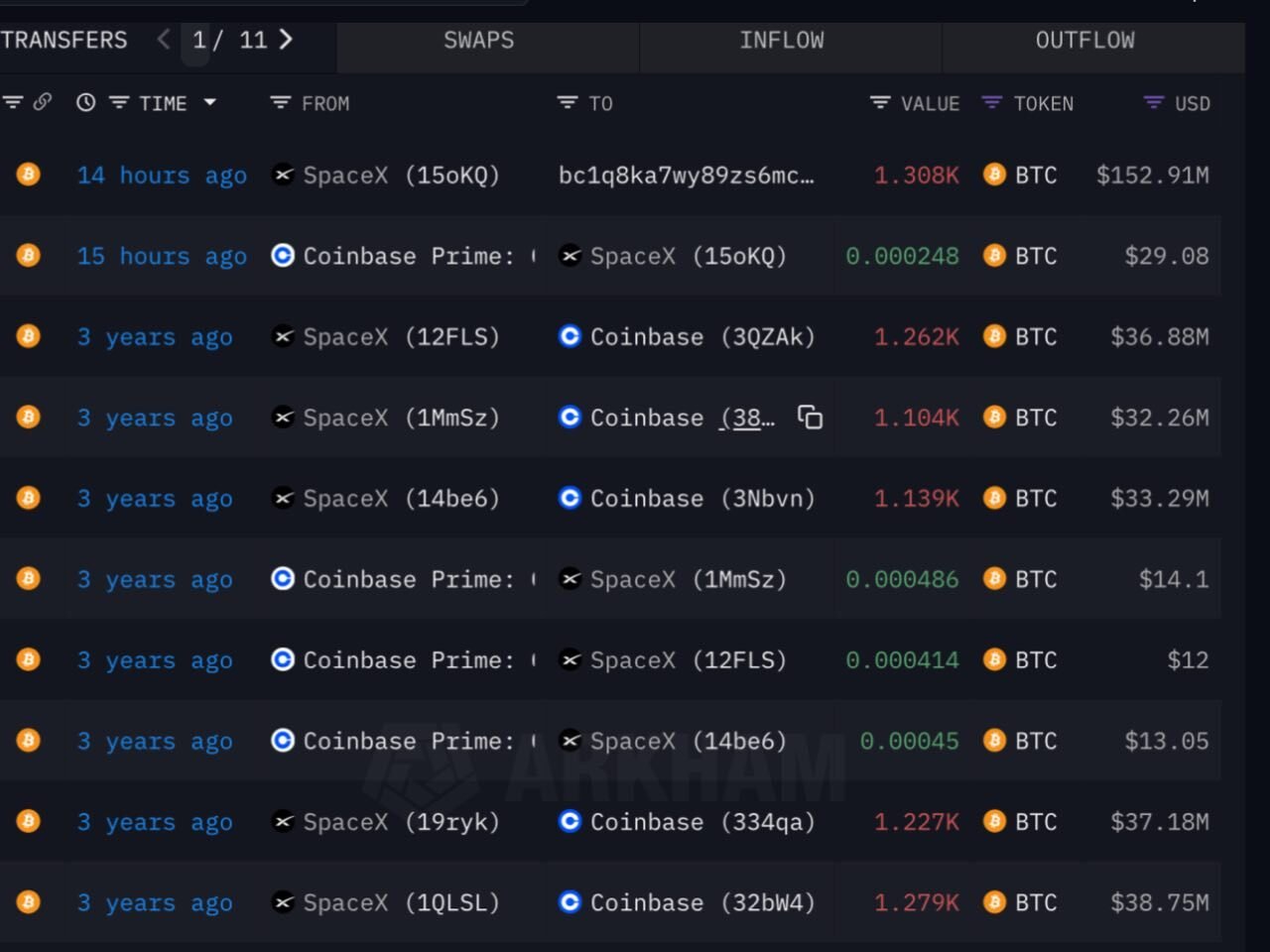Open leftmost filter icon before link icon
1270x952 pixels.
coord(13,102)
